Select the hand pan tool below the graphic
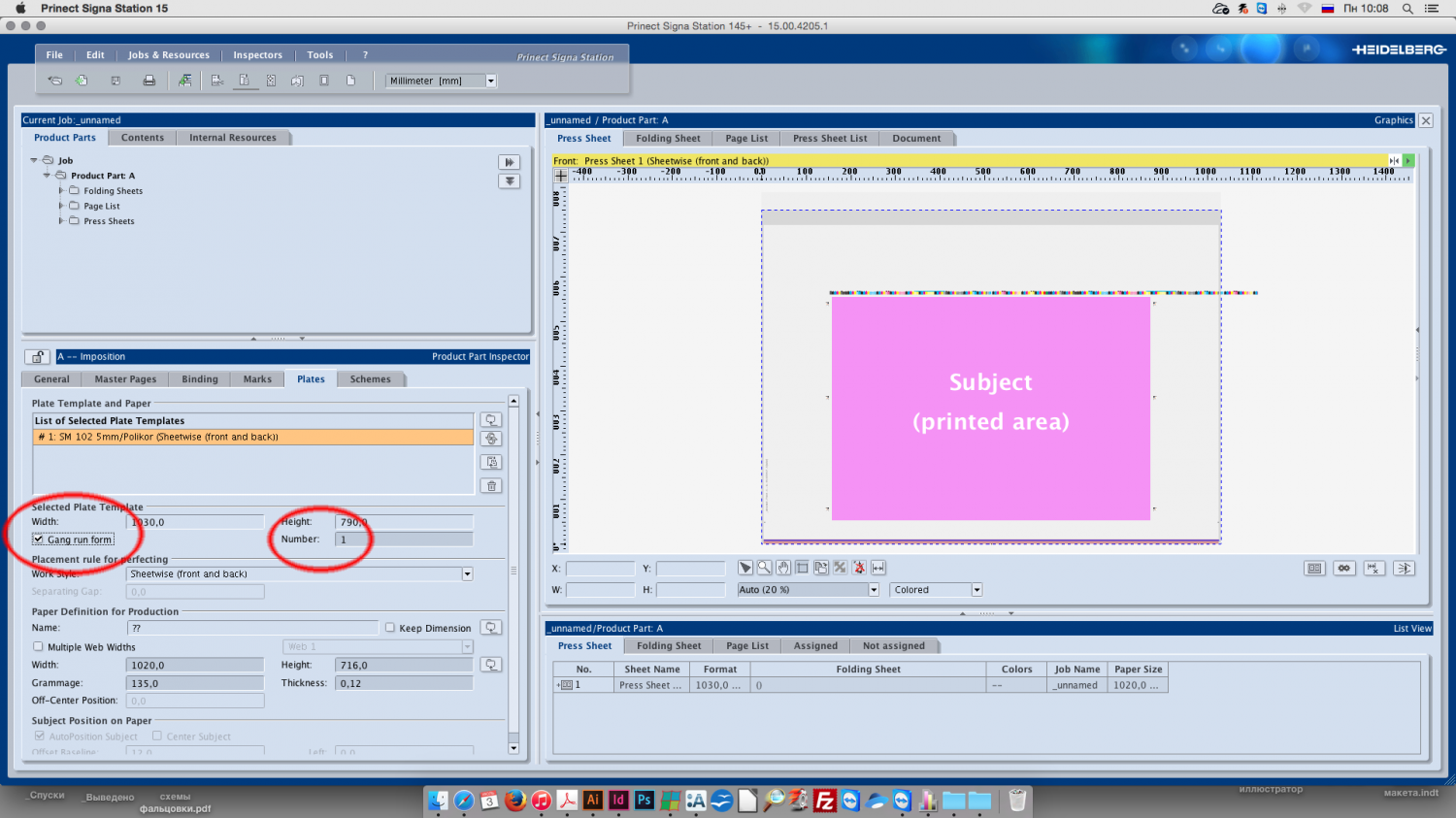This screenshot has width=1456, height=818. (x=782, y=568)
